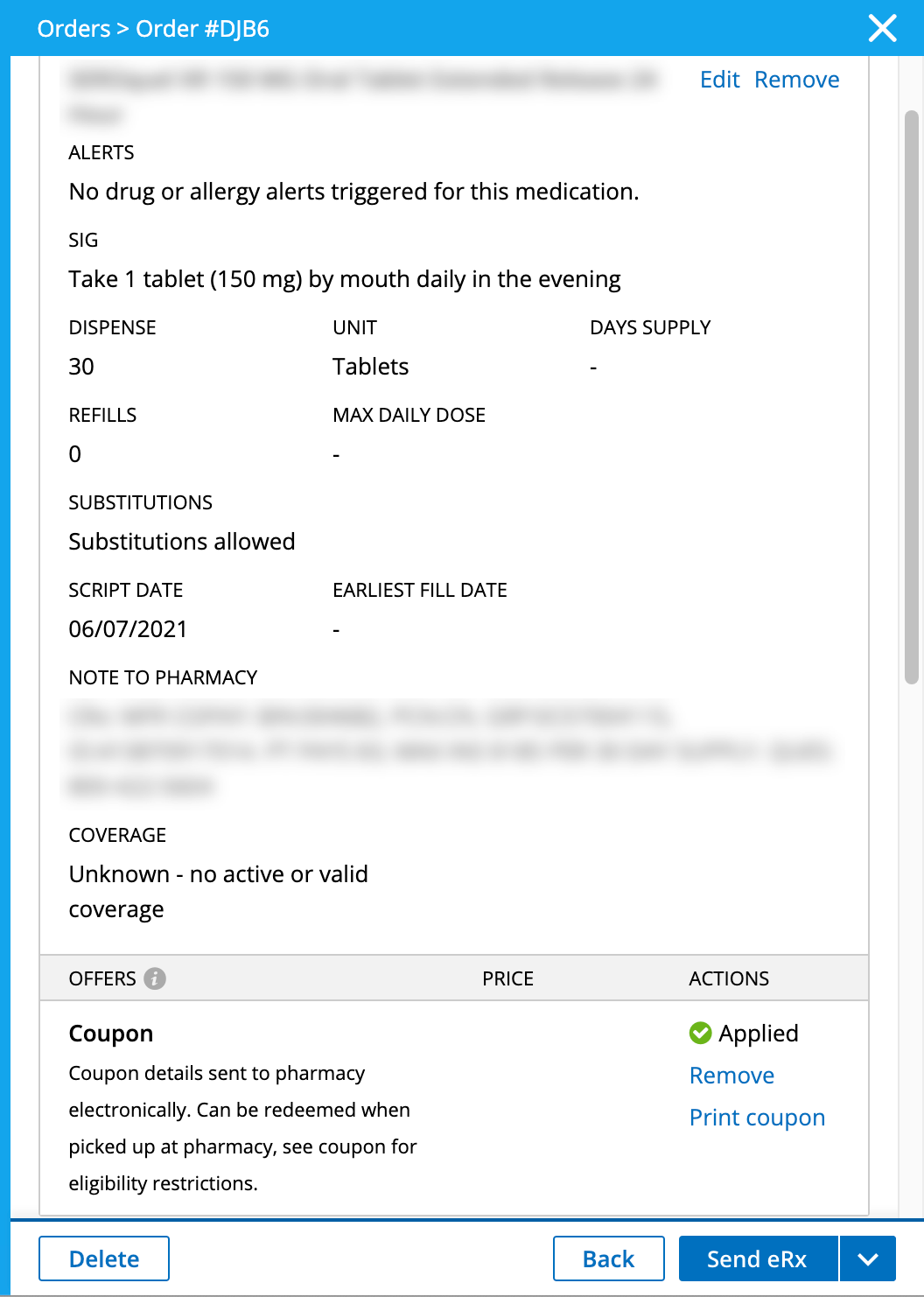Click the info icon beside OFFERS
Image resolution: width=924 pixels, height=1297 pixels.
tap(155, 978)
